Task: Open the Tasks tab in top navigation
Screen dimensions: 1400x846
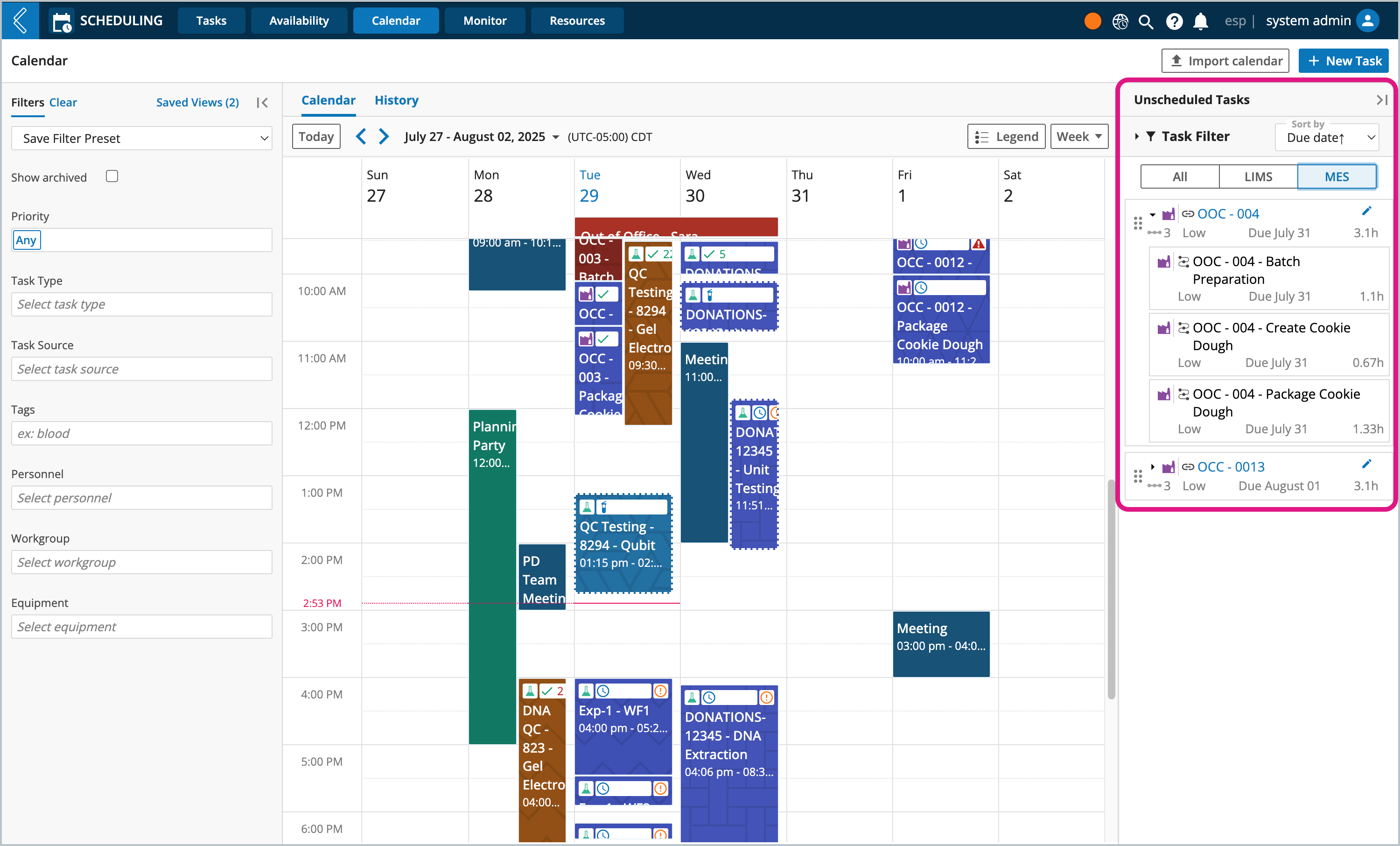Action: pyautogui.click(x=211, y=21)
